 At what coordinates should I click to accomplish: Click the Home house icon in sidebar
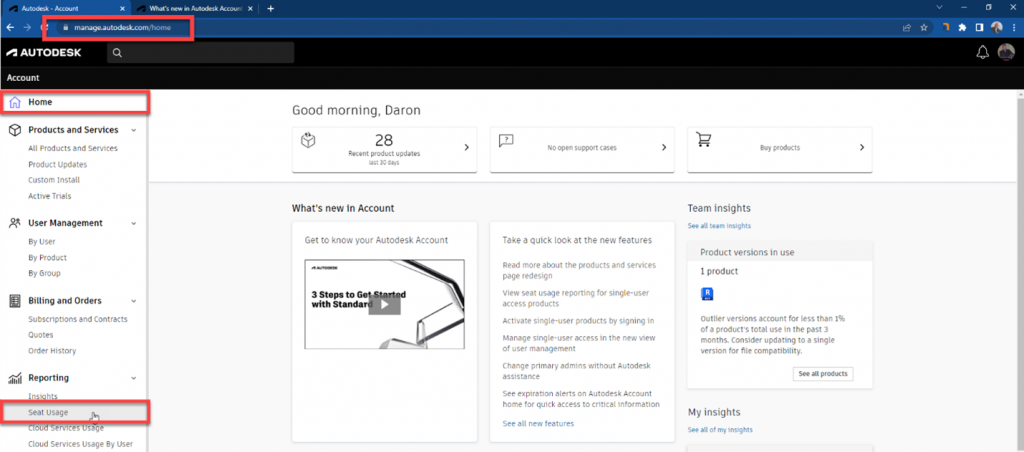tap(14, 103)
